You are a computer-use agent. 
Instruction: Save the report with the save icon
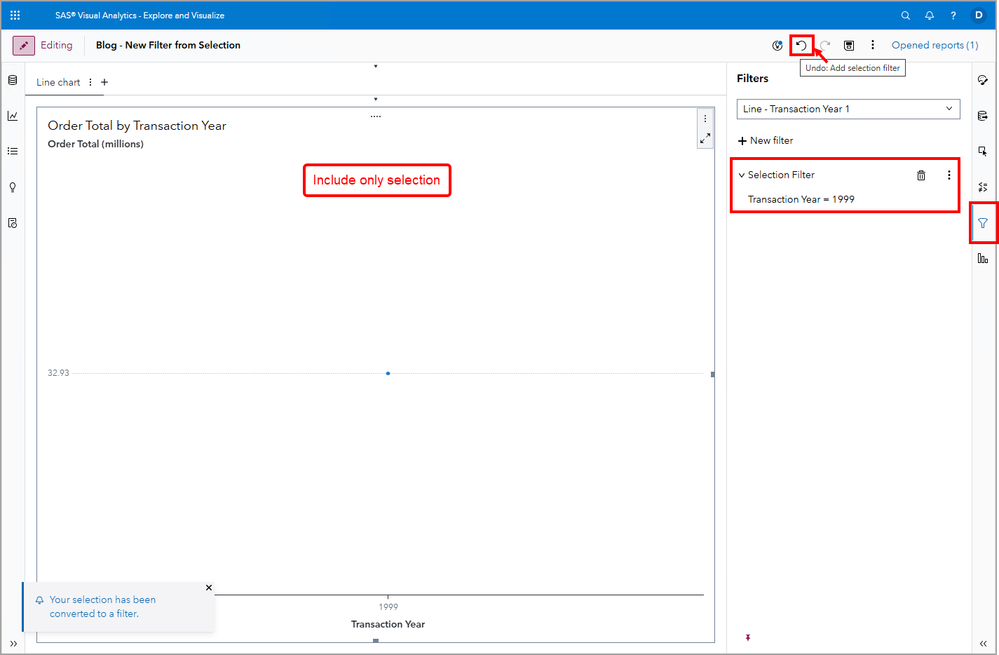pos(849,45)
